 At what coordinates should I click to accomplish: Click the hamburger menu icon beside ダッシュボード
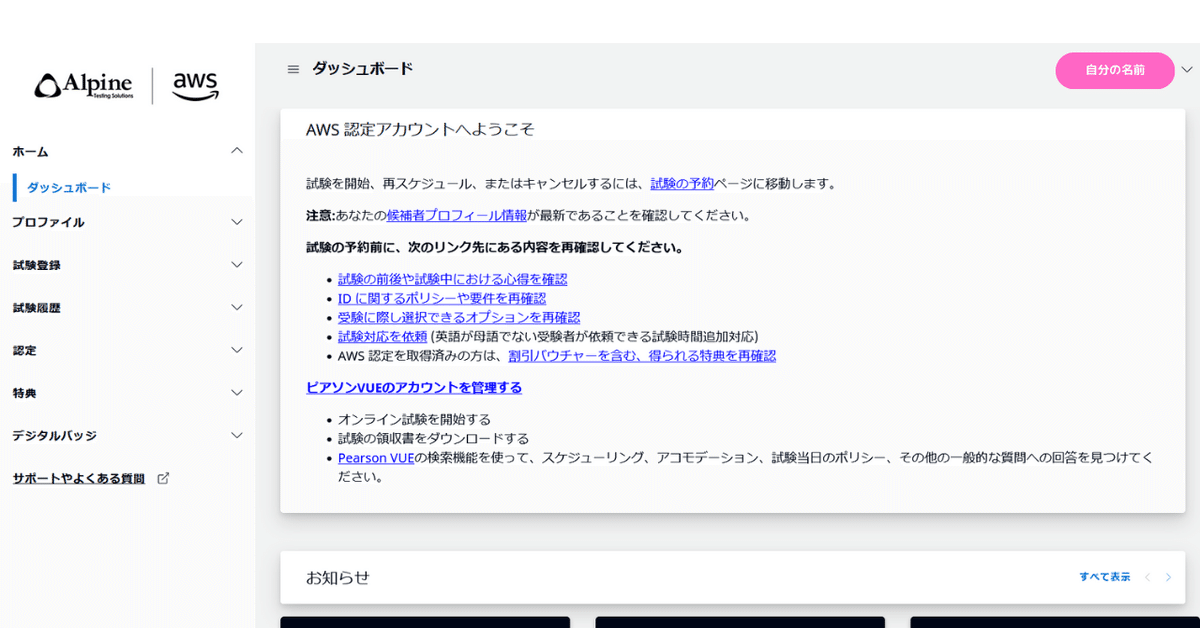[x=293, y=69]
